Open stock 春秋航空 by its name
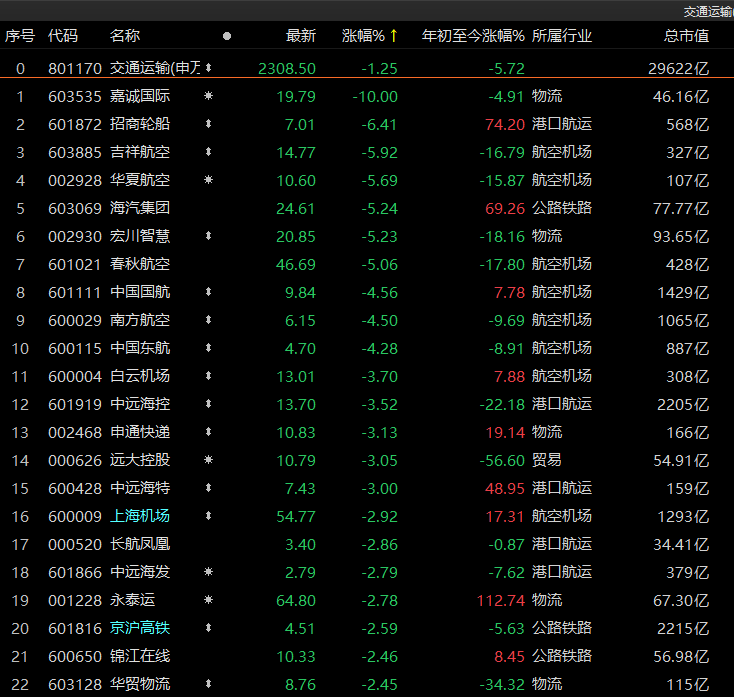 [x=139, y=265]
